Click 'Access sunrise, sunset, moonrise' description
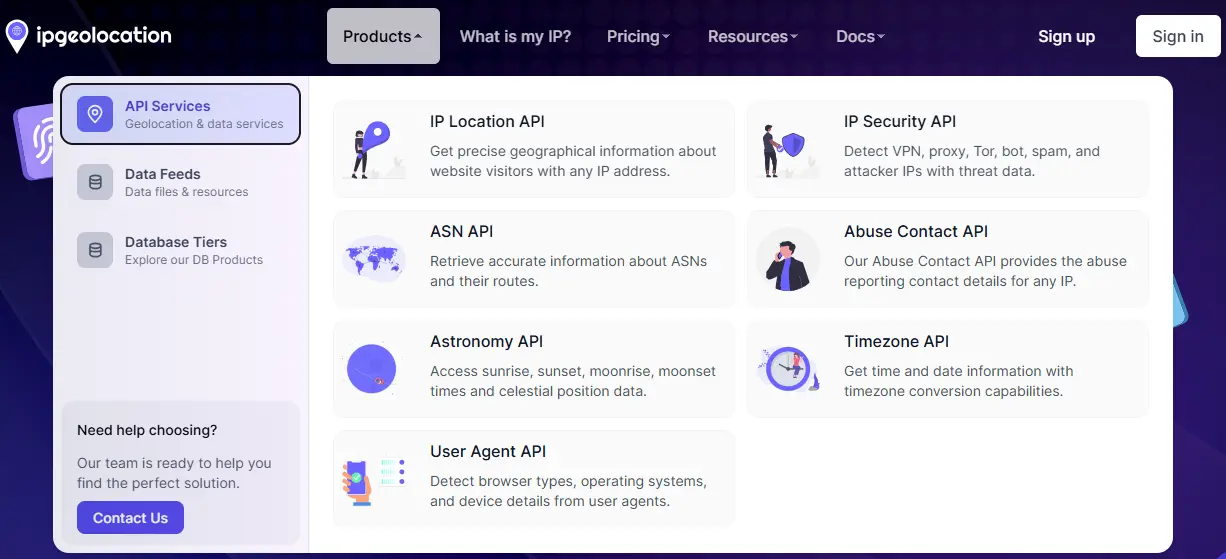The image size is (1226, 559). [573, 381]
